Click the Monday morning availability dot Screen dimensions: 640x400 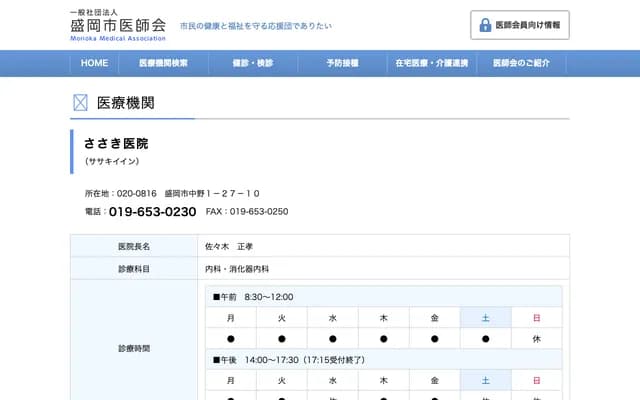pyautogui.click(x=231, y=339)
